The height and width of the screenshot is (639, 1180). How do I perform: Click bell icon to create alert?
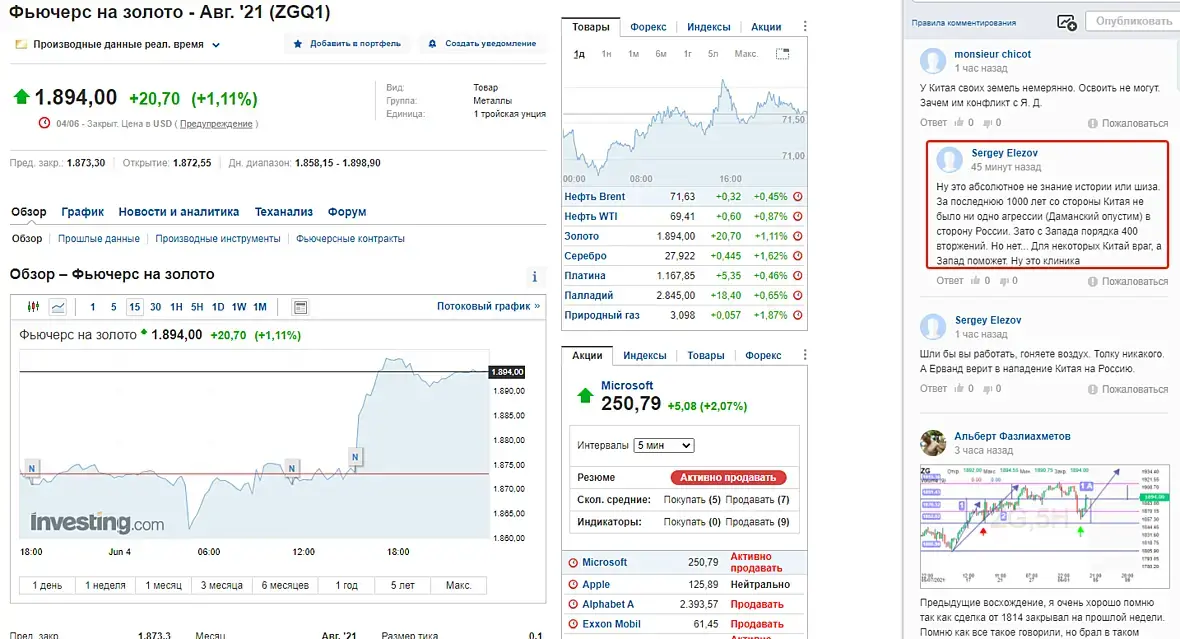point(432,44)
